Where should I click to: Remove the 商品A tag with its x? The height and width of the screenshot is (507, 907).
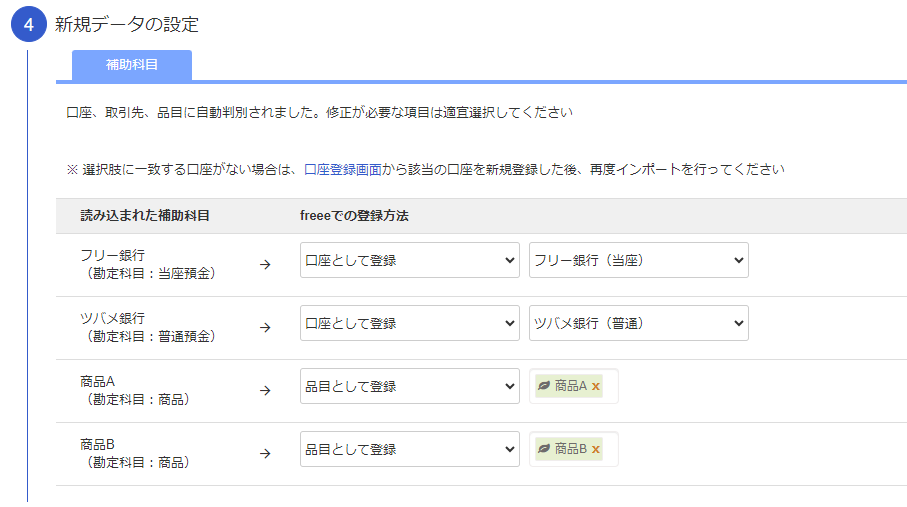pyautogui.click(x=596, y=386)
